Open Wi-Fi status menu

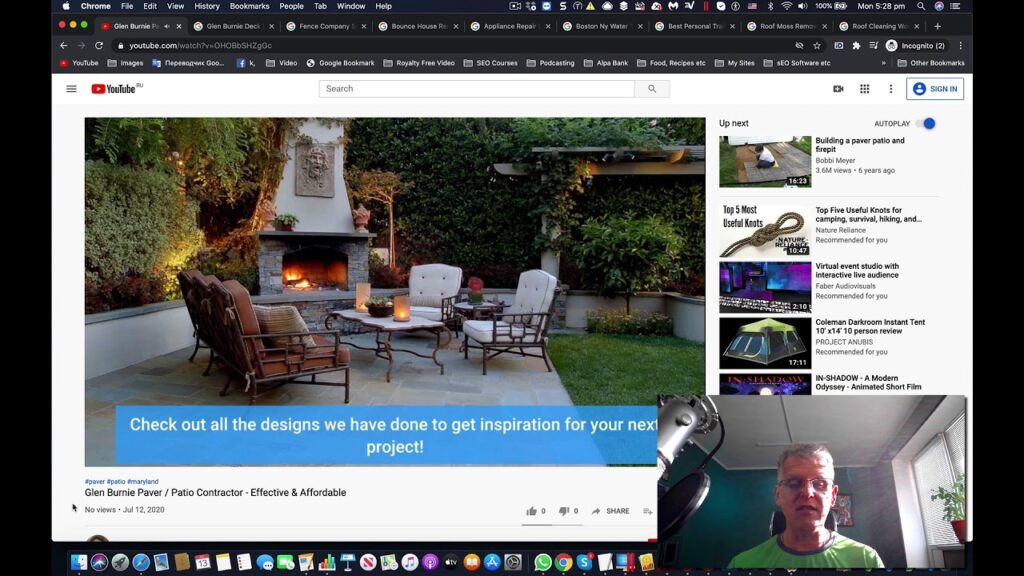786,6
